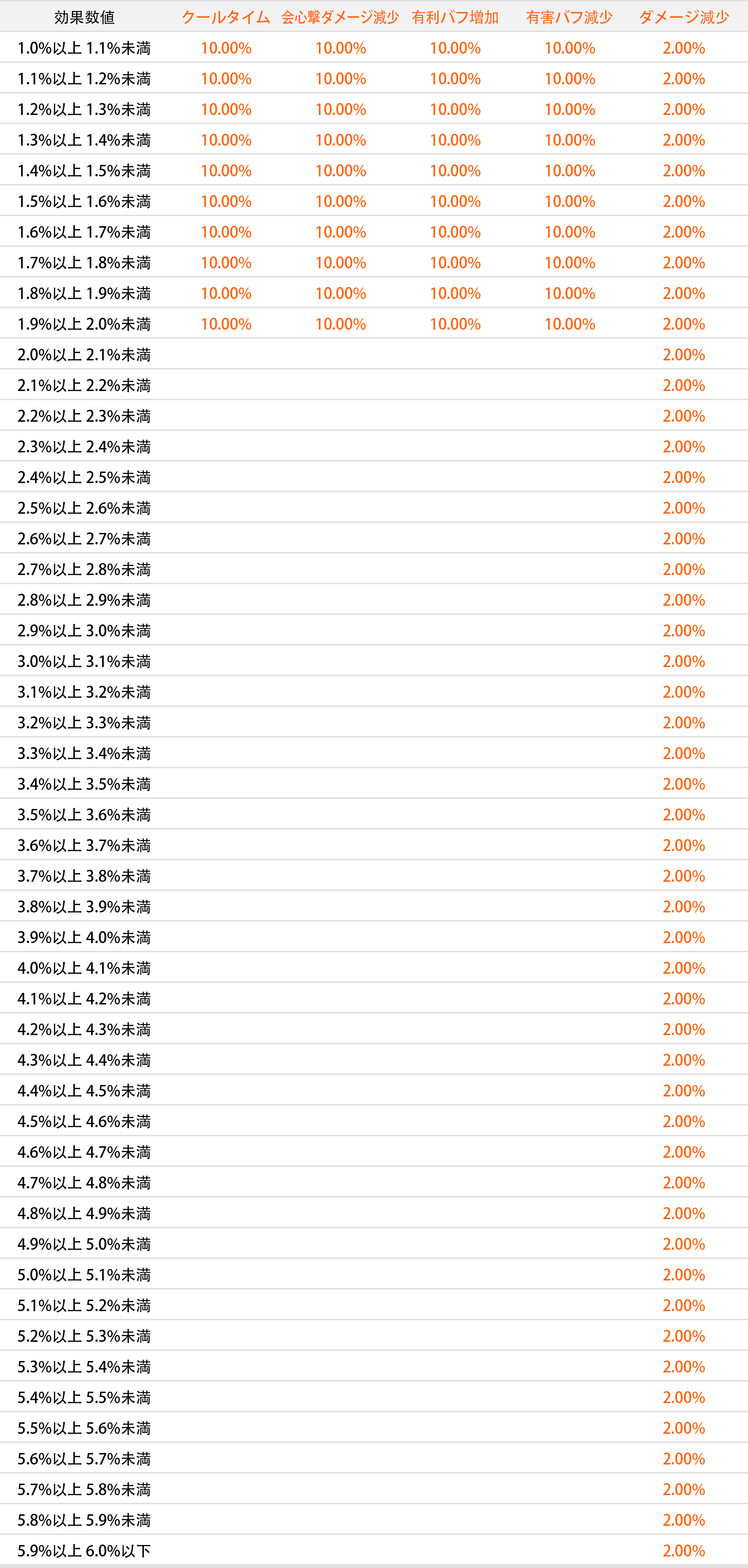The width and height of the screenshot is (748, 1568).
Task: Click the 1.0%以上 1.1%未満 row label
Action: (x=84, y=48)
